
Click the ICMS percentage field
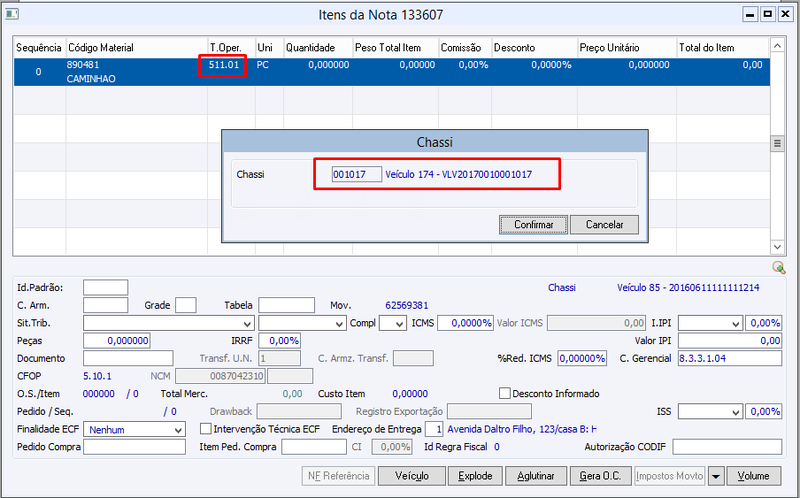point(465,323)
